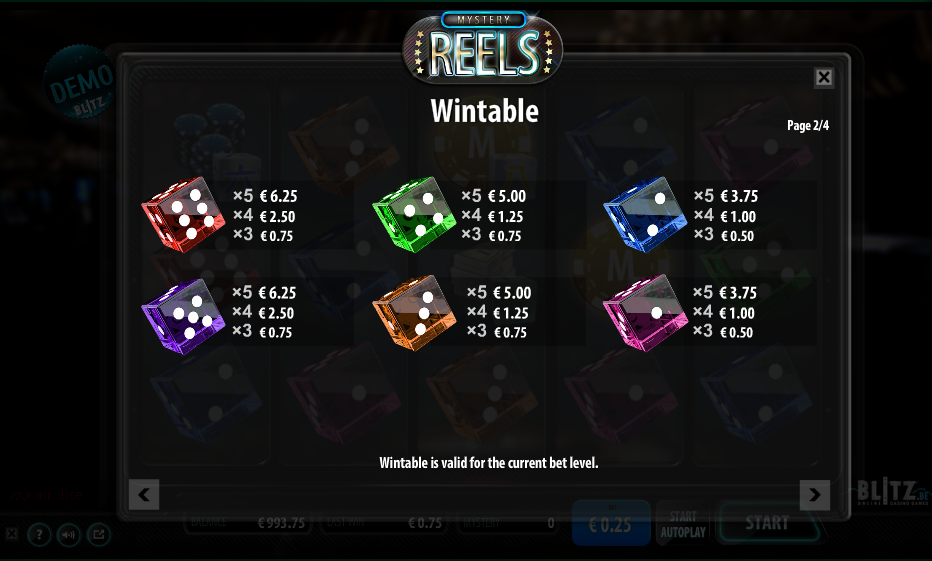Image resolution: width=932 pixels, height=561 pixels.
Task: Go to previous paytable page arrow
Action: pos(144,494)
